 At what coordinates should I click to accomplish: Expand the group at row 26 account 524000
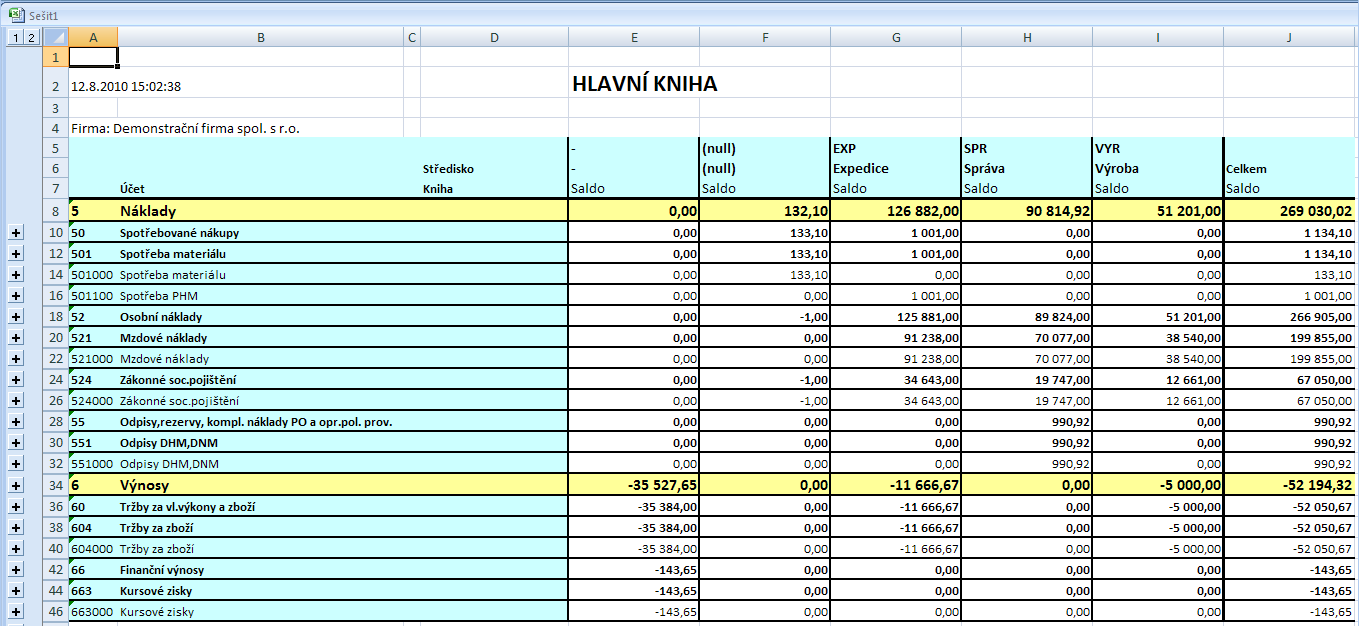15,401
